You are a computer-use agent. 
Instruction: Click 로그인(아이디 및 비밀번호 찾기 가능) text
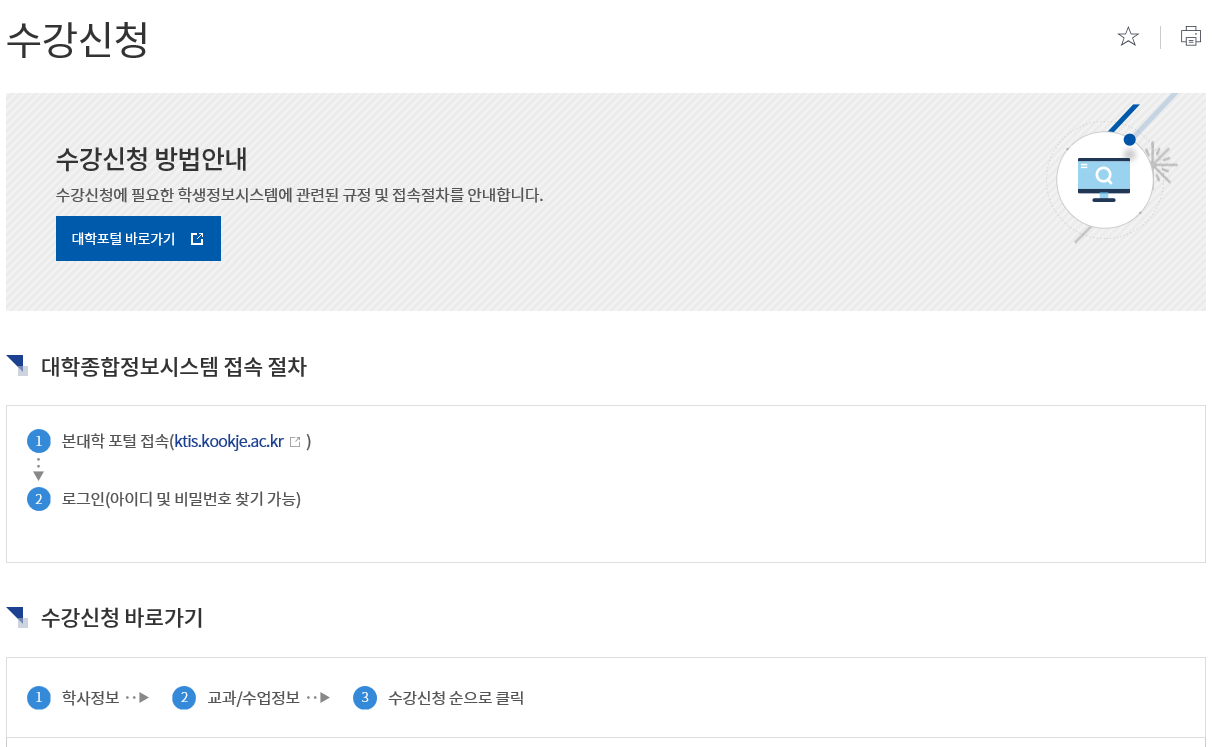click(181, 499)
